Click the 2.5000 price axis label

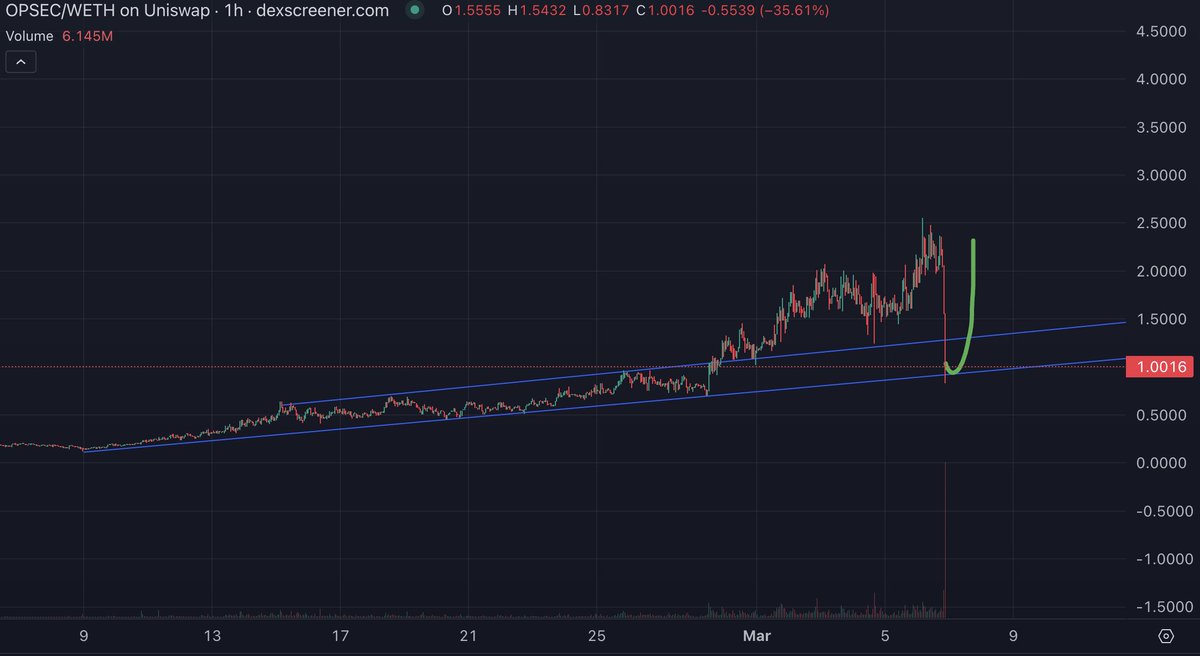1160,223
